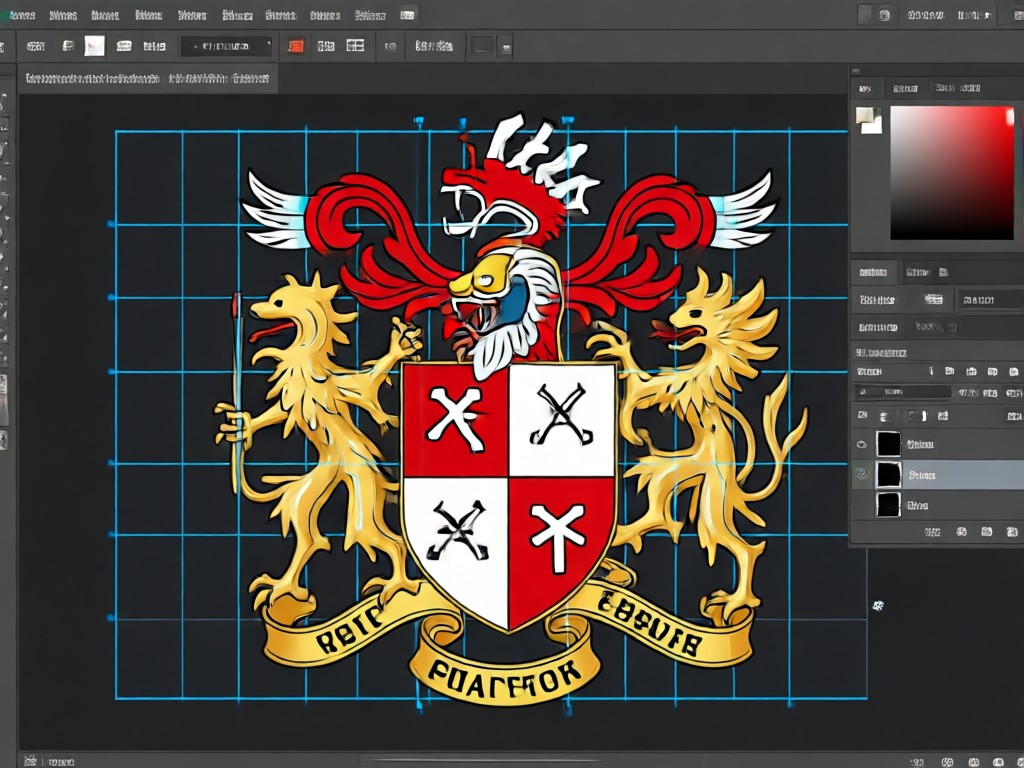Open the third menu bar item
The width and height of the screenshot is (1024, 768).
pos(104,15)
